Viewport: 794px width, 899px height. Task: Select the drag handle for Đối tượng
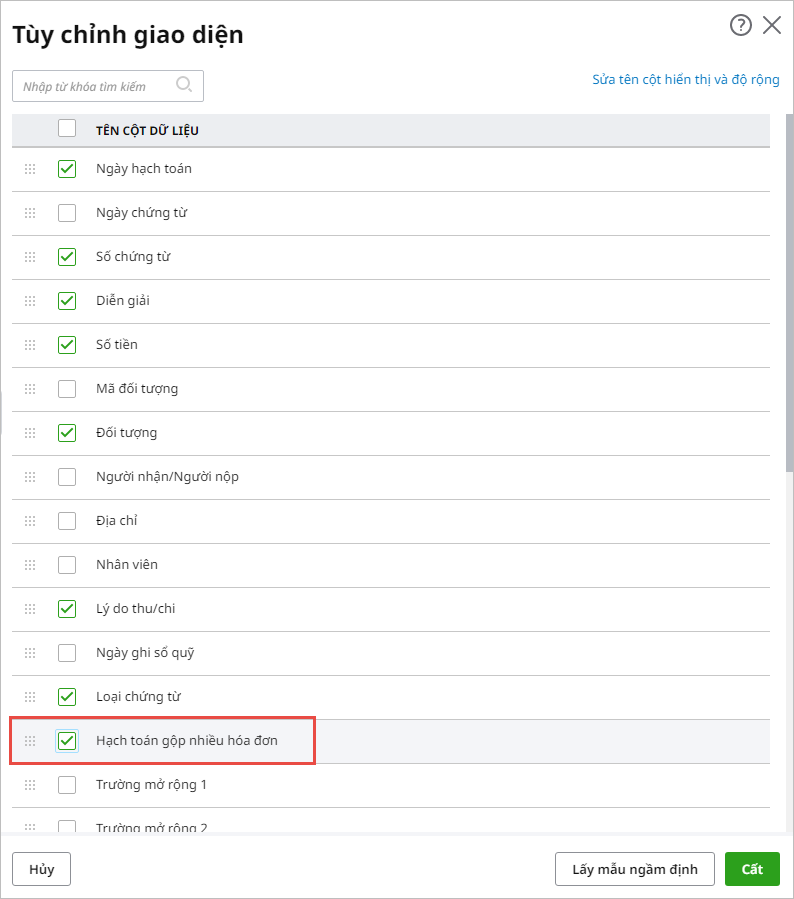click(x=30, y=433)
